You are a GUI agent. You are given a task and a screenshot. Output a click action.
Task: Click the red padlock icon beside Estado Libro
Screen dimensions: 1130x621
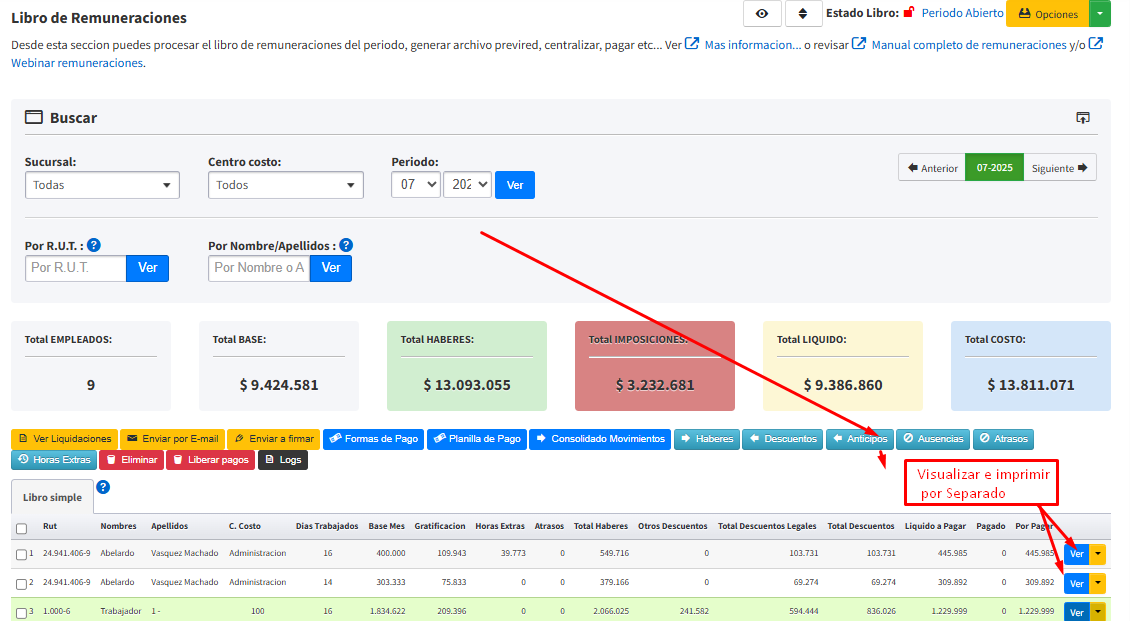tap(909, 12)
